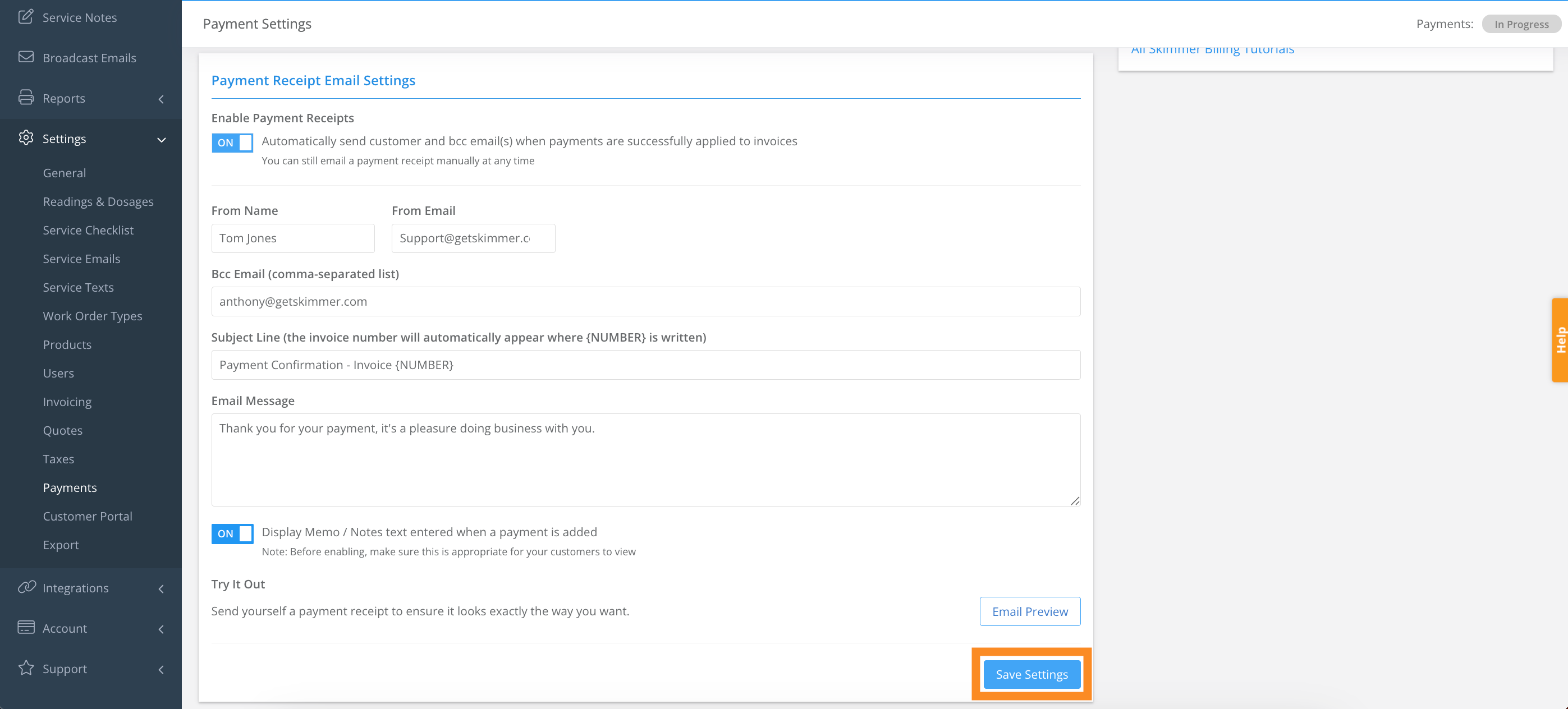Toggle Display Memo / Notes switch
Screen dimensions: 1568x709
[232, 534]
